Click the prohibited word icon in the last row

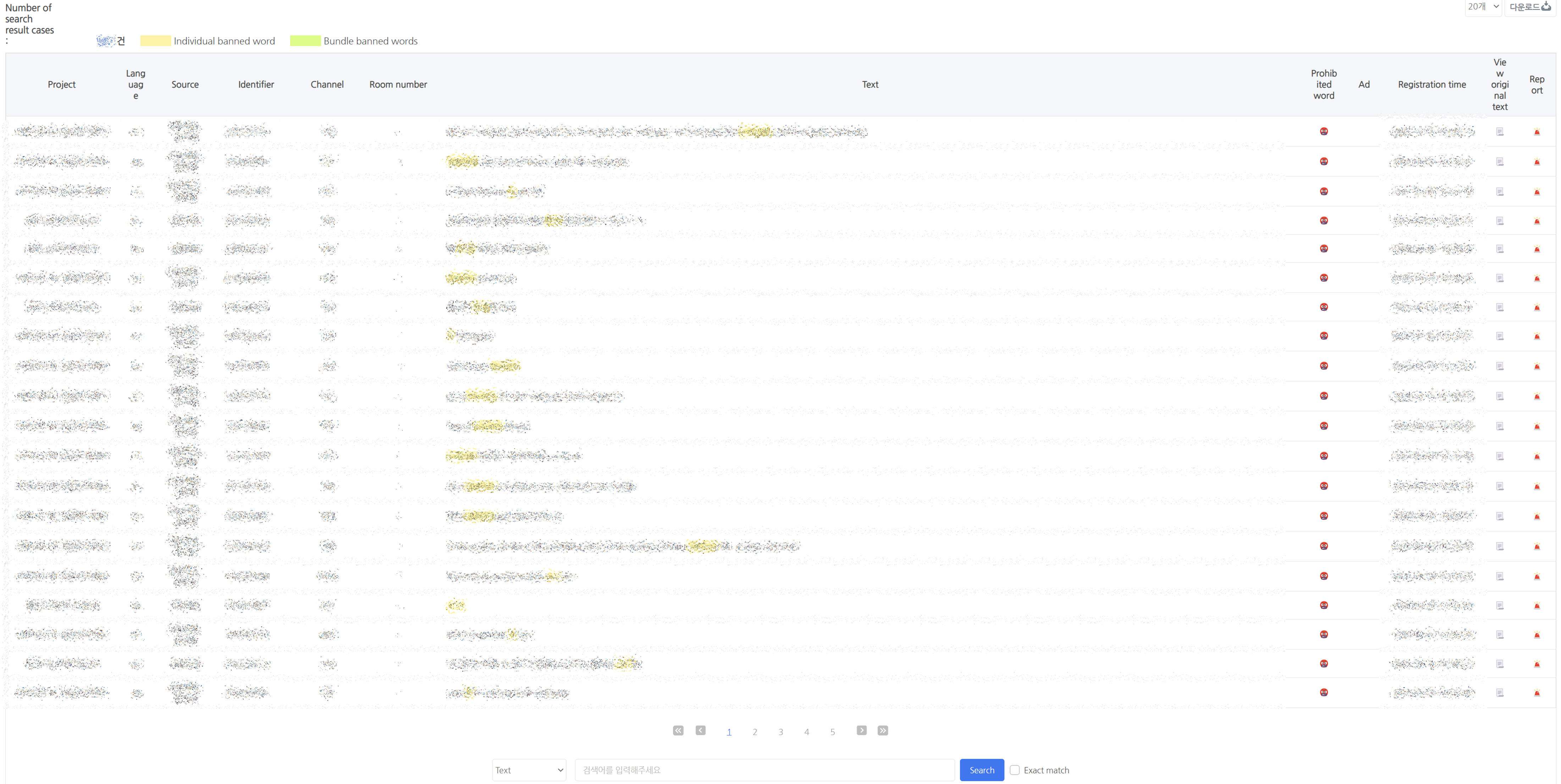(x=1324, y=693)
